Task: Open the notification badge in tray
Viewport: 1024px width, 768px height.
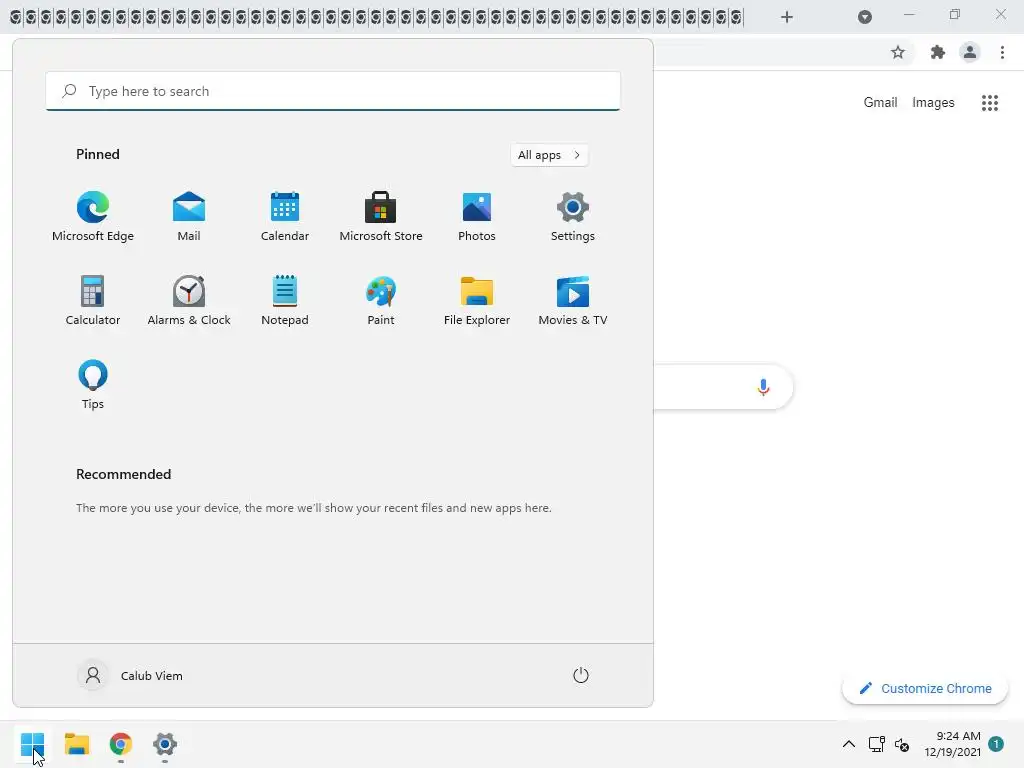Action: pos(996,744)
